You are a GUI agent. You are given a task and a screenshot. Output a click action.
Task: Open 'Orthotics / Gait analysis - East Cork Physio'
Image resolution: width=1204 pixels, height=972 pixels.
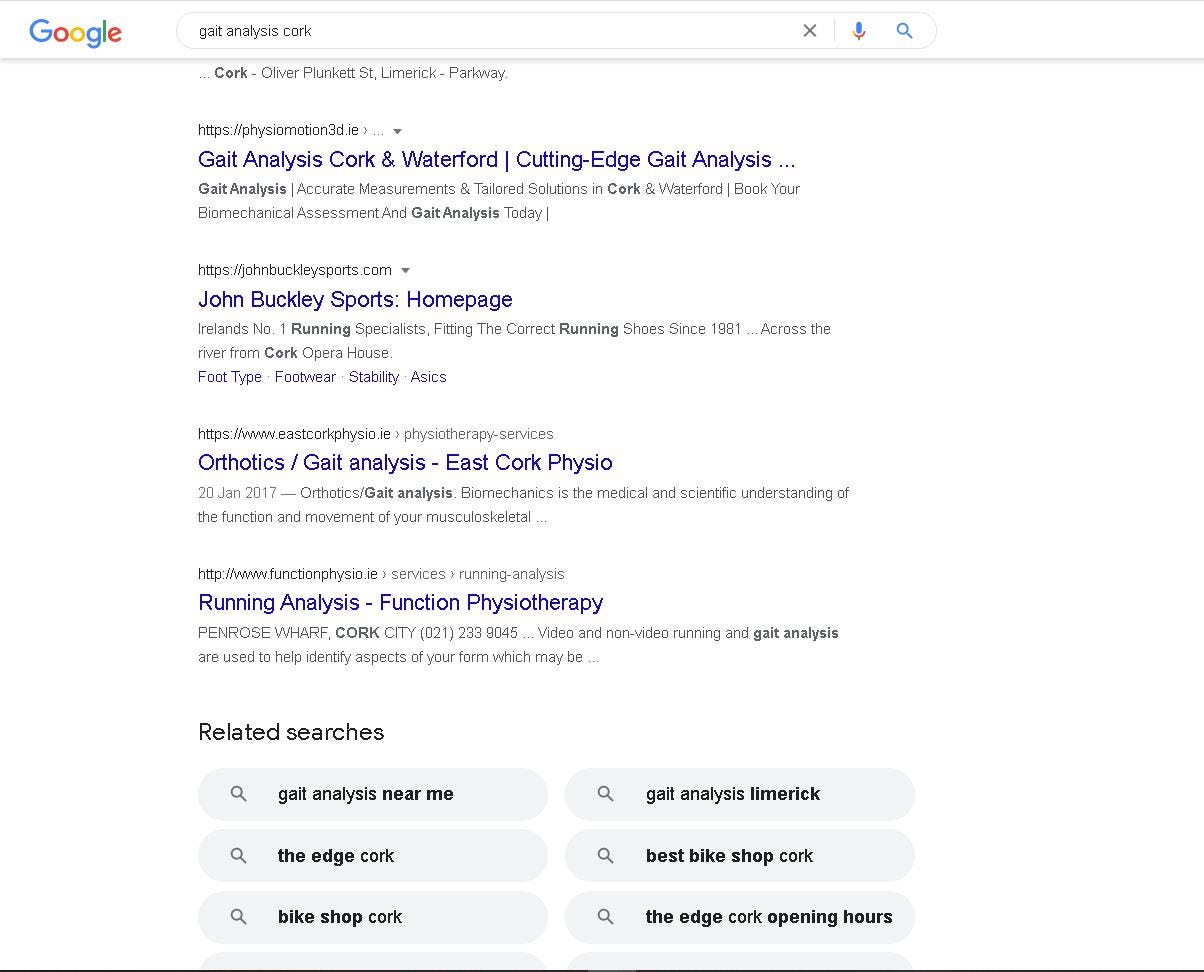(x=405, y=463)
